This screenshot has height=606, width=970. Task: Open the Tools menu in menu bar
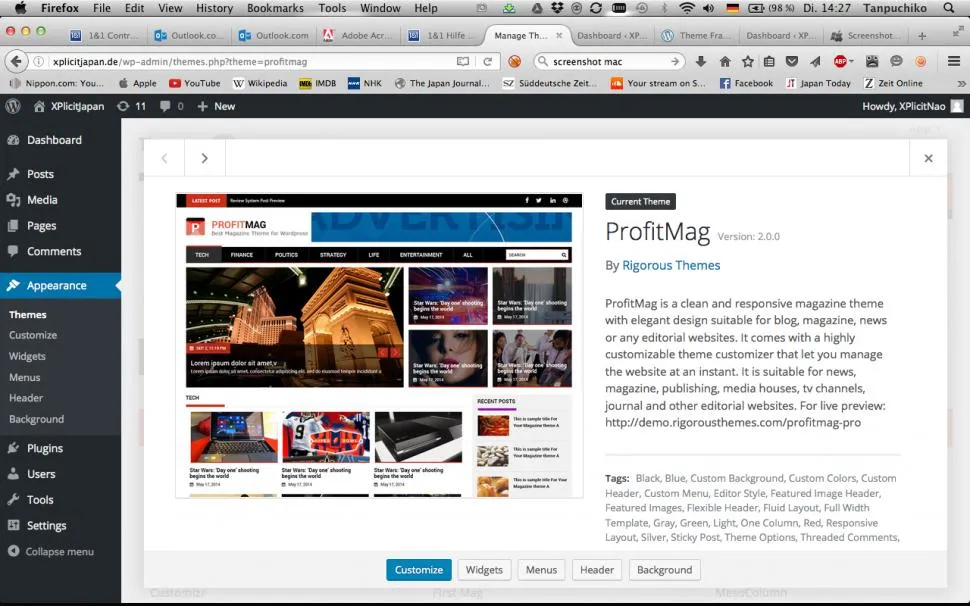332,8
